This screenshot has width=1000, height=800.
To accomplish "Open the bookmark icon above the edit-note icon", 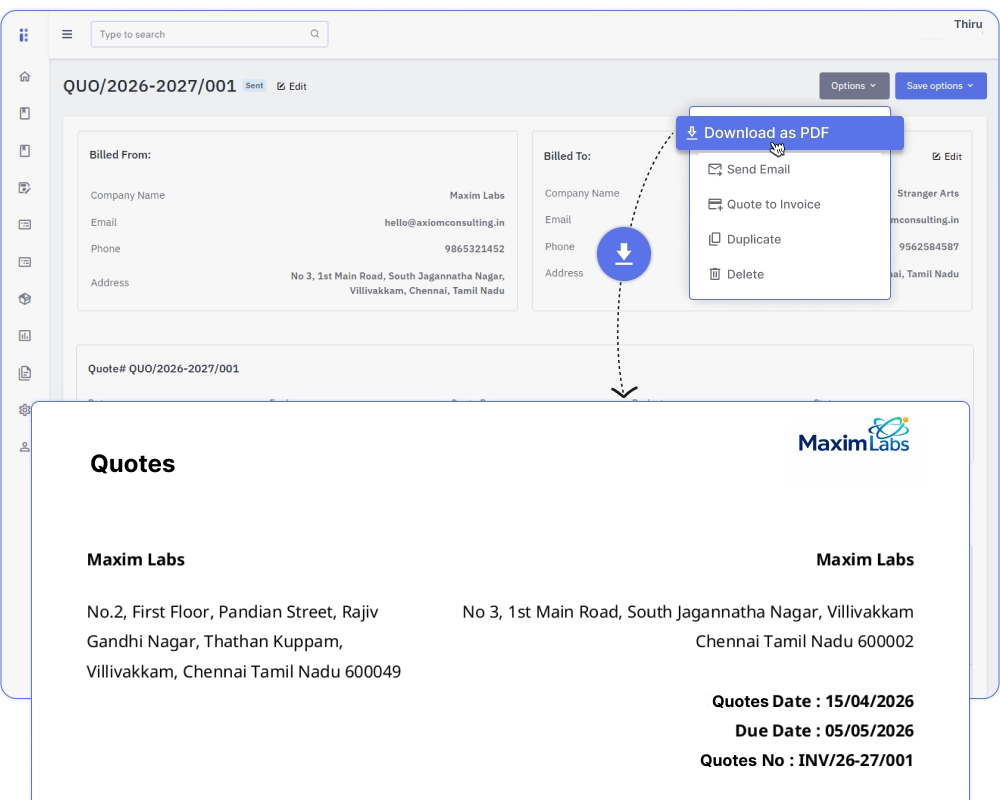I will [x=25, y=151].
